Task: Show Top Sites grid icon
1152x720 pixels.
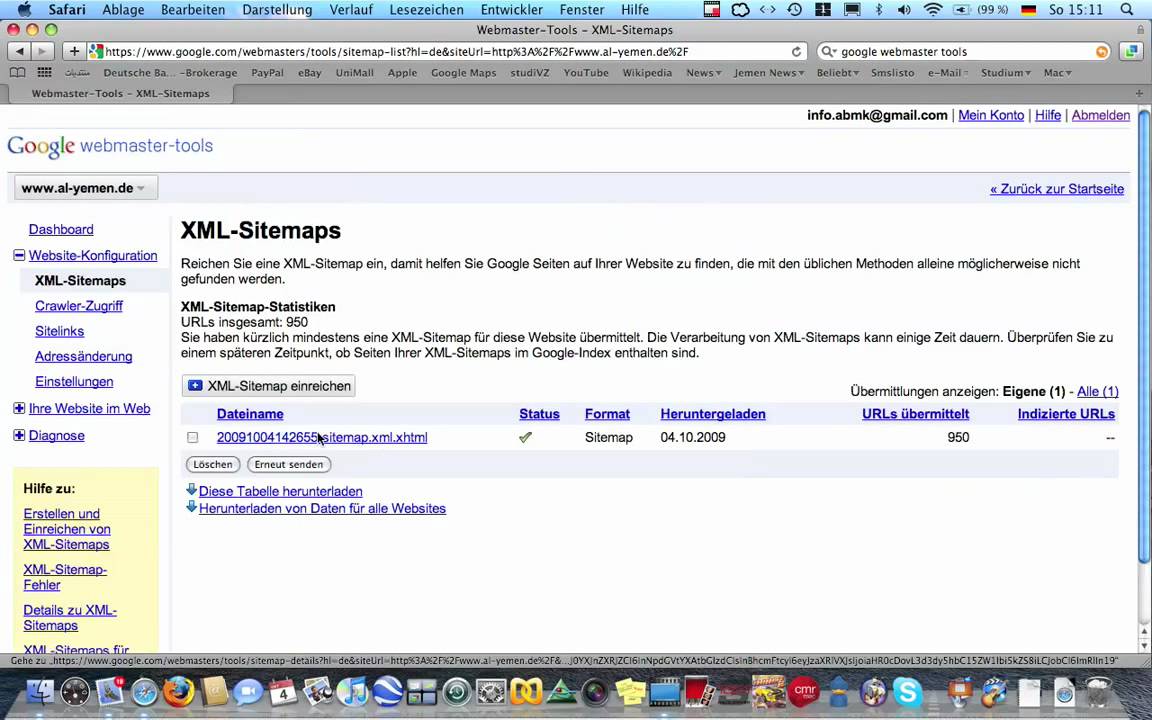Action: 45,73
